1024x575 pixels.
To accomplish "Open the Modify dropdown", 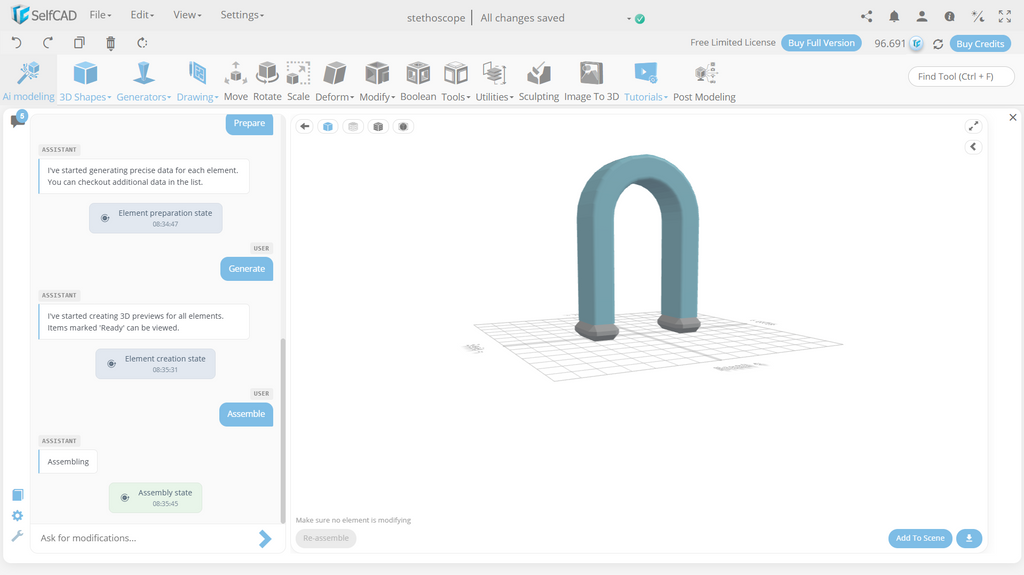I will [x=377, y=81].
